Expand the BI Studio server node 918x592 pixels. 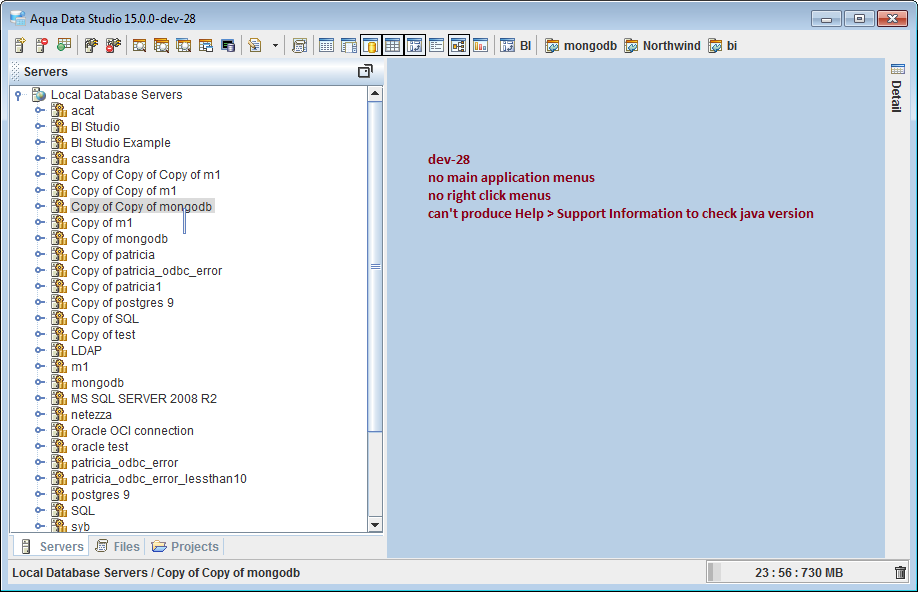pyautogui.click(x=40, y=126)
